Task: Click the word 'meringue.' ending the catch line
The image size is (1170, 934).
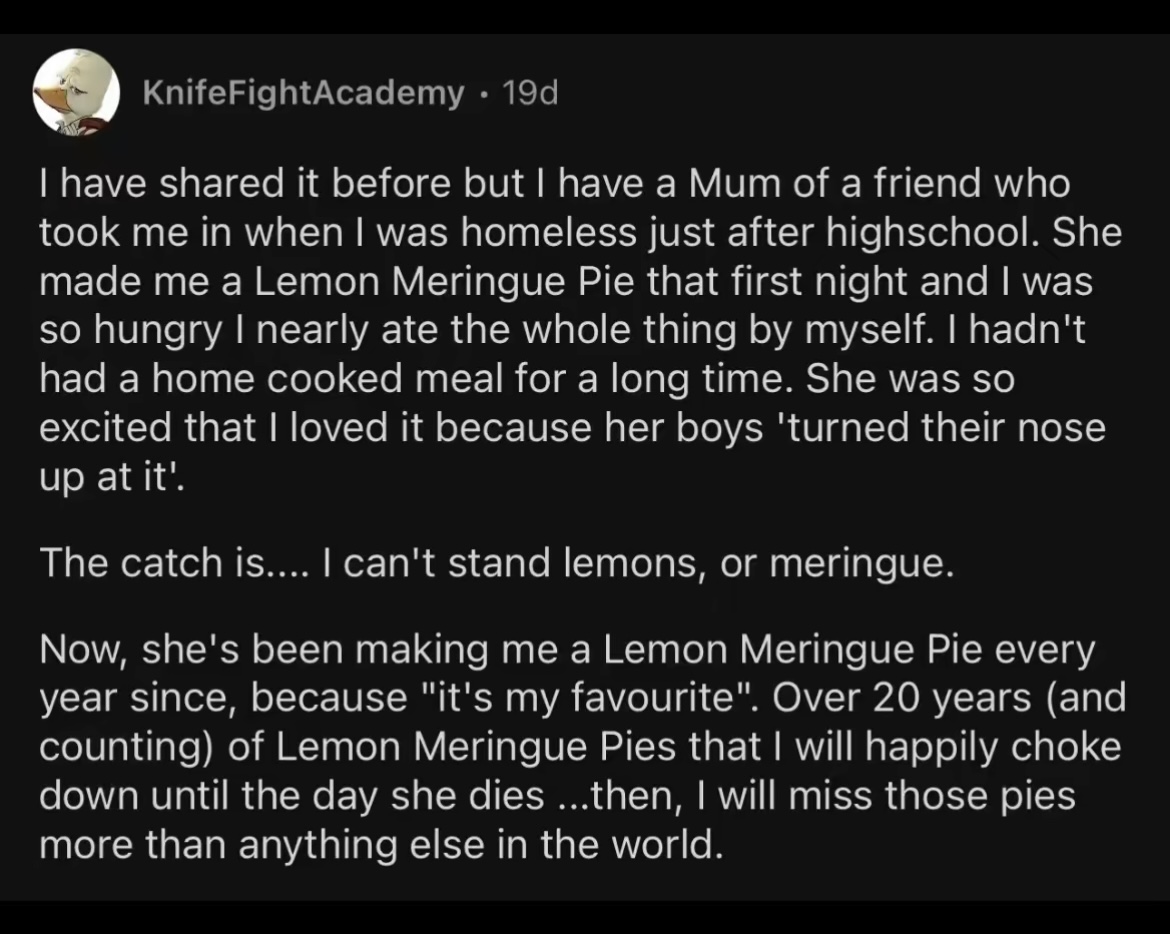Action: (862, 564)
